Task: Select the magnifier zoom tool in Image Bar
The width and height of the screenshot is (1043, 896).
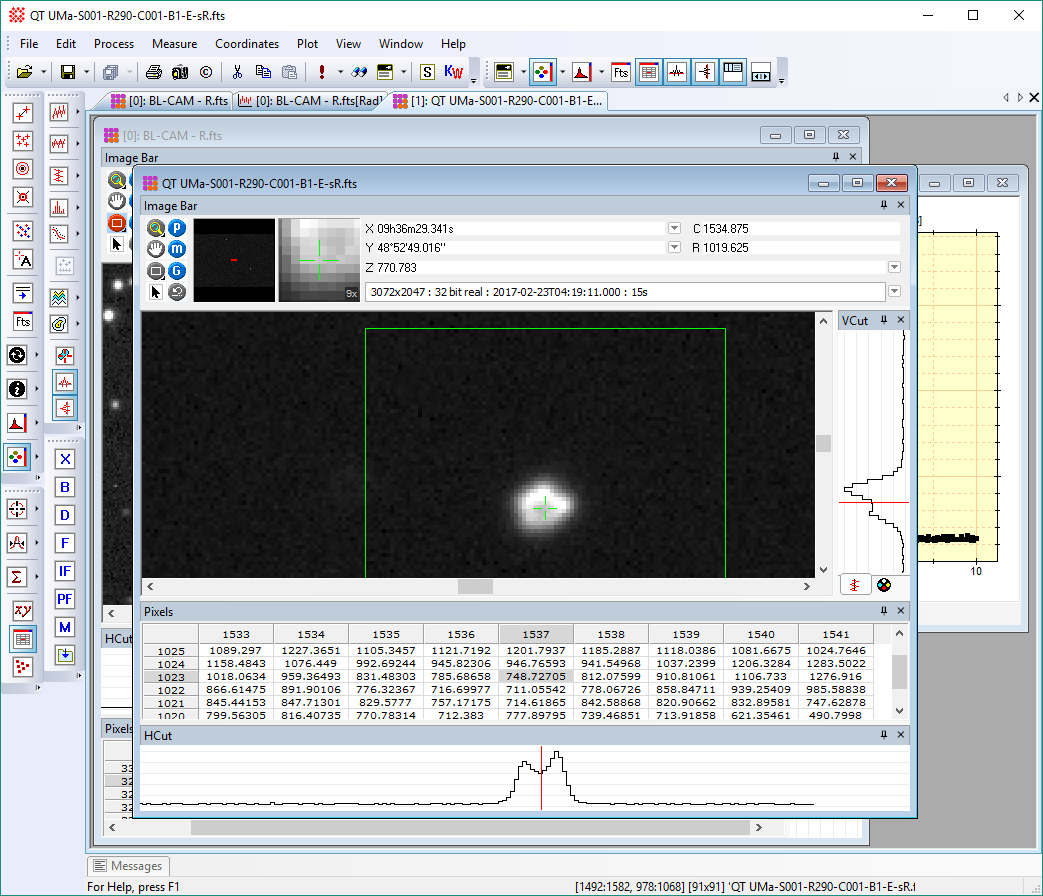Action: (x=156, y=228)
